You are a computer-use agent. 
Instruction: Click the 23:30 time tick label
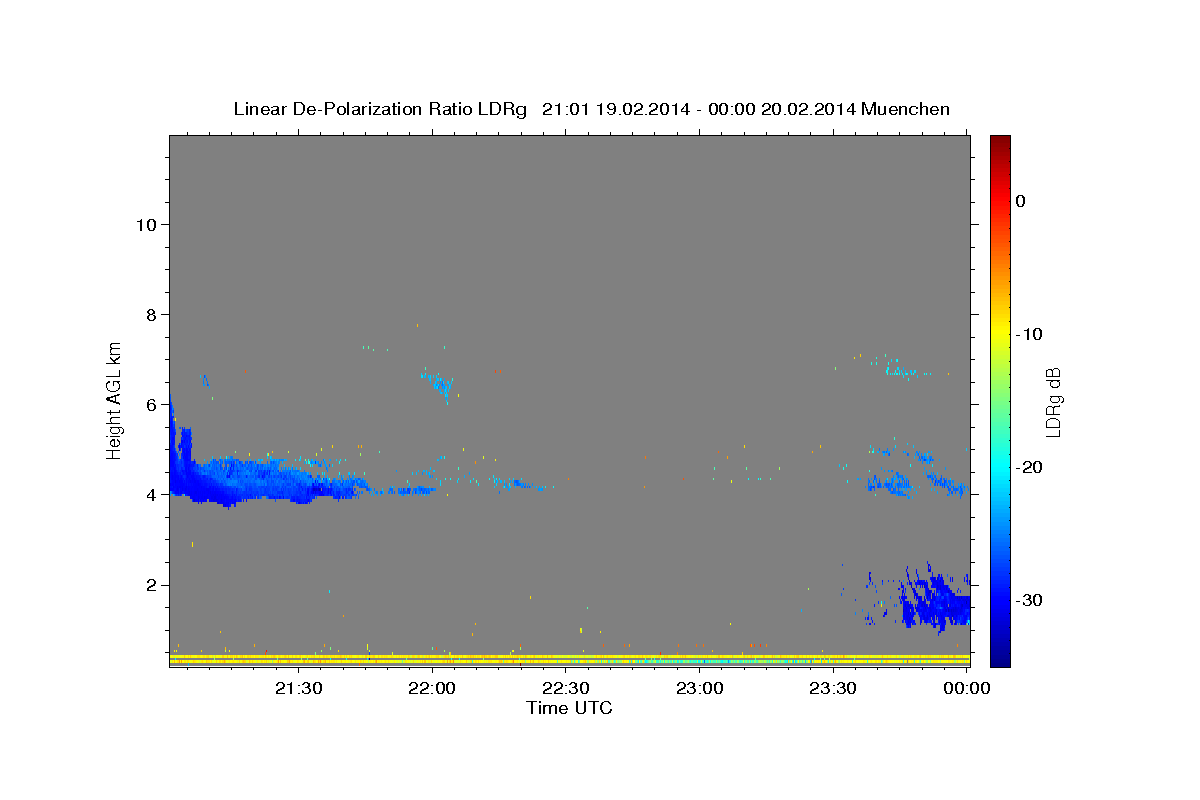coord(833,688)
